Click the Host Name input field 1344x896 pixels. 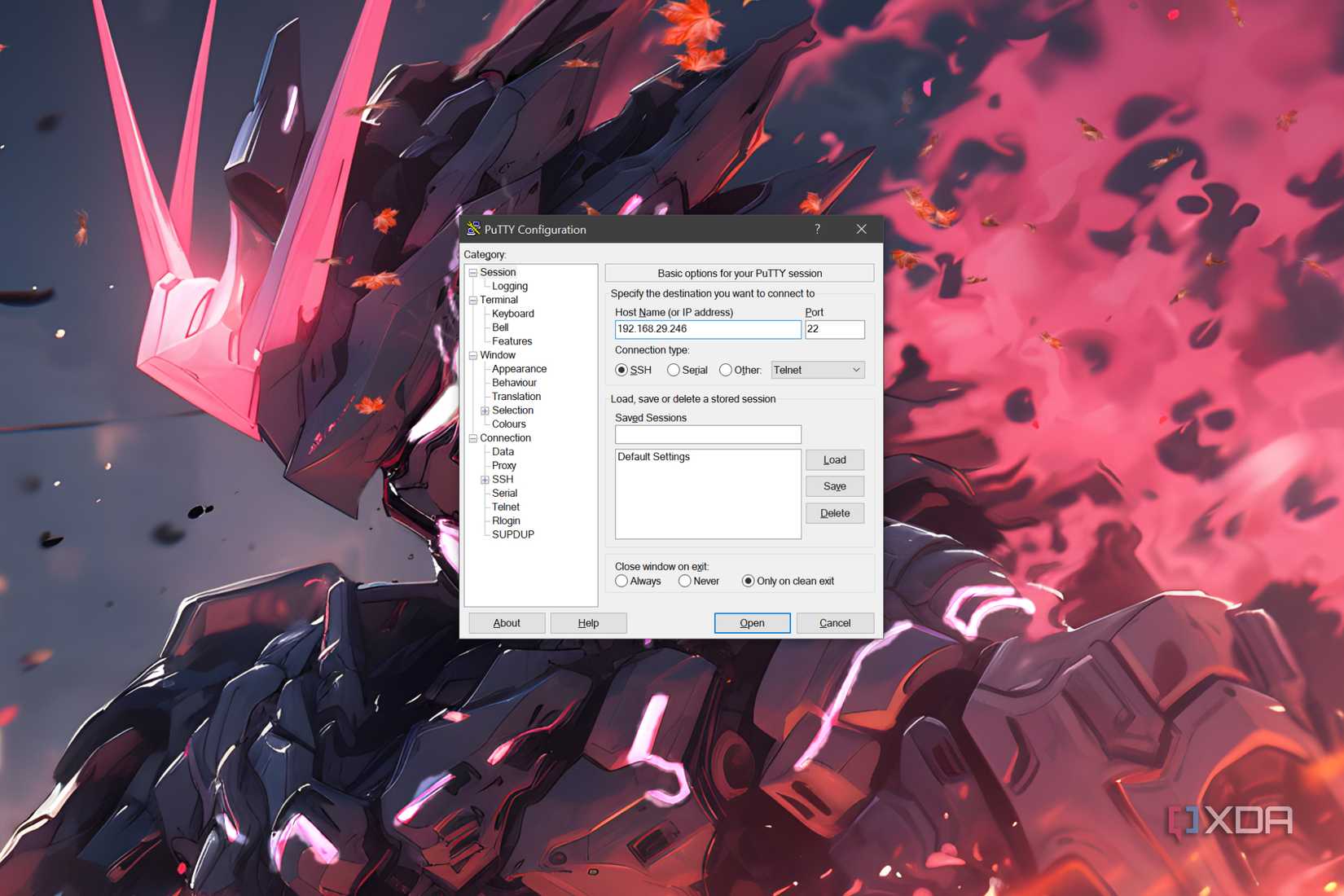point(708,329)
